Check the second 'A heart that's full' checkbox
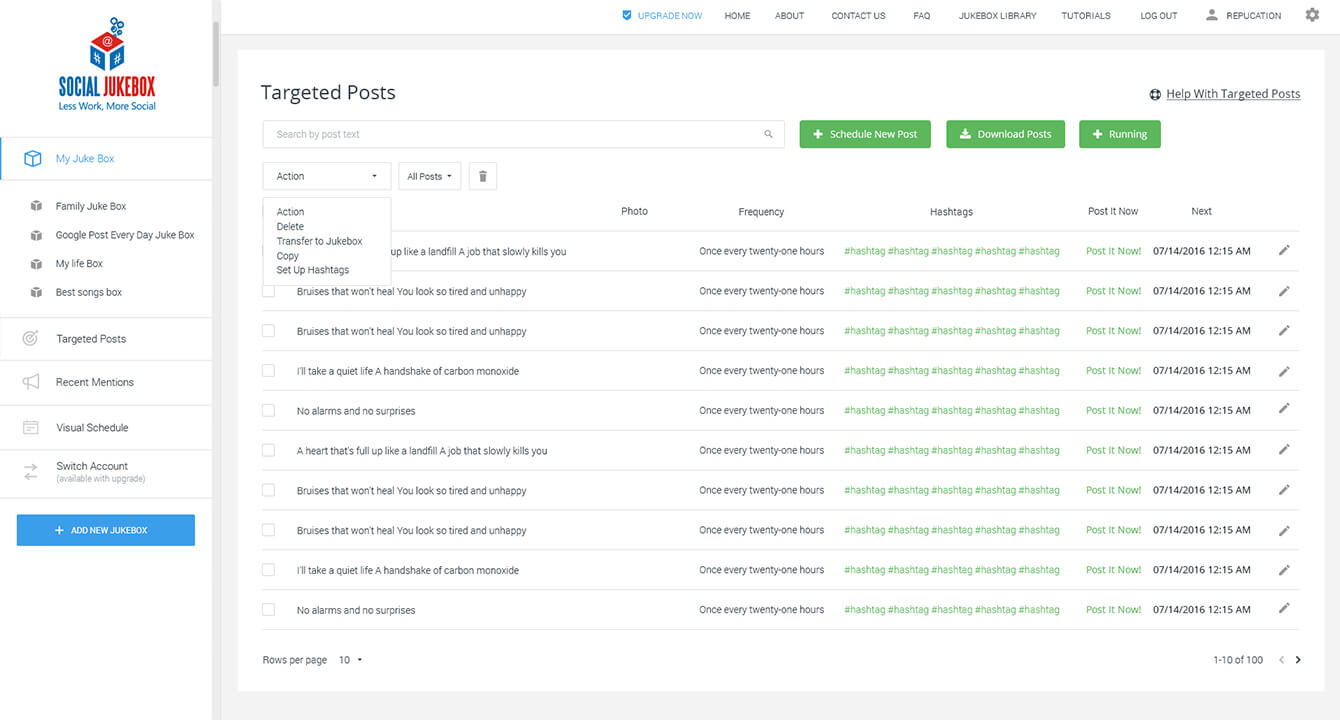Screen dimensions: 1340x720 [268, 450]
